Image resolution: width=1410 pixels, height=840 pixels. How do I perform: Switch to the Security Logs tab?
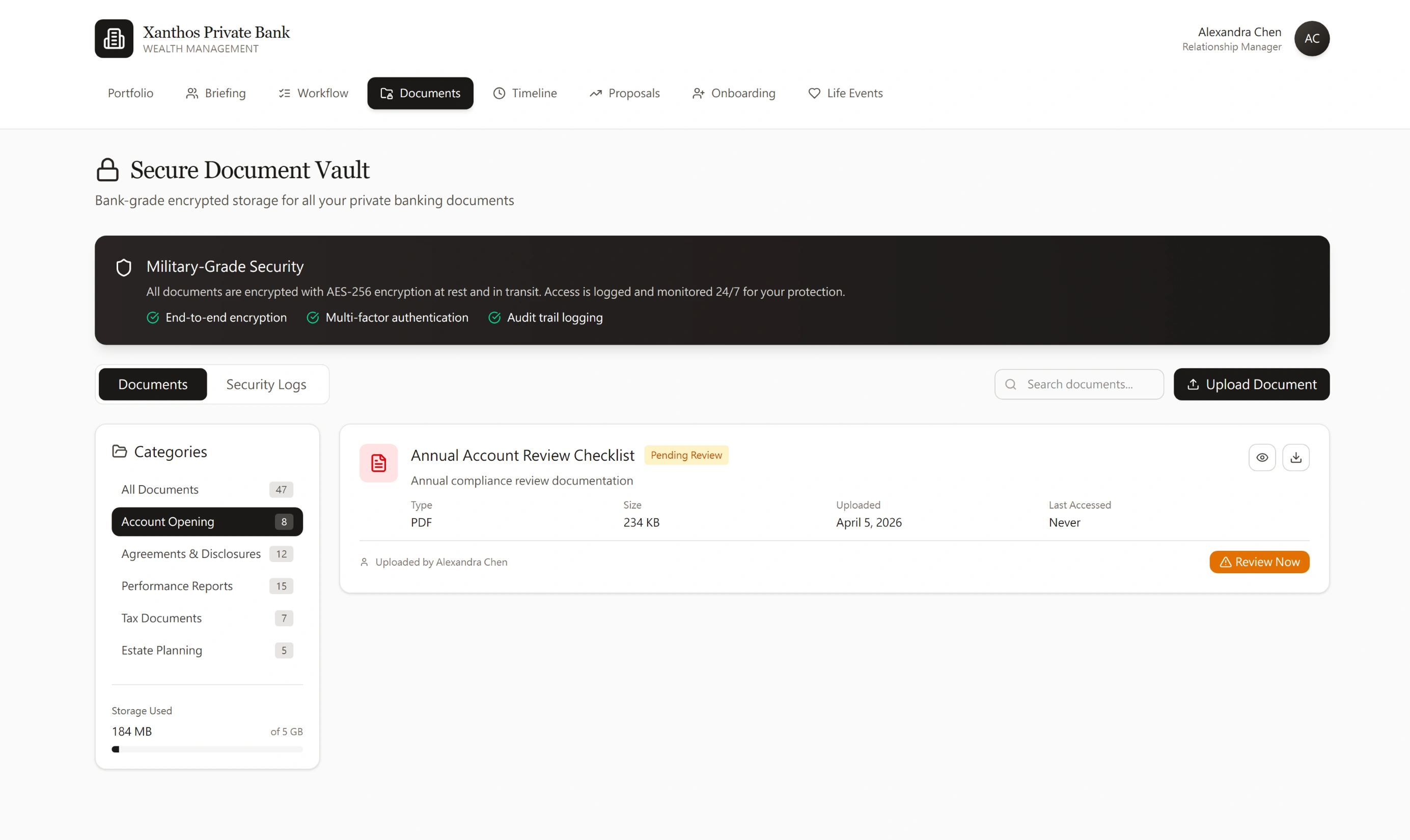click(266, 384)
